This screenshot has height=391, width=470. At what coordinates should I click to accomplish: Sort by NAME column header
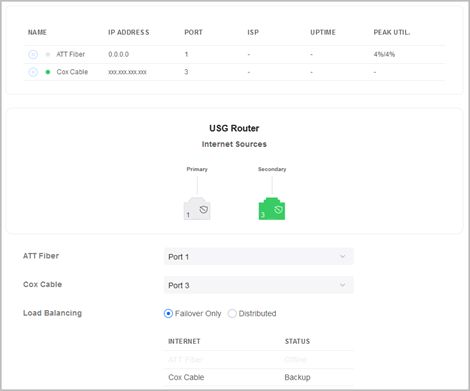click(x=37, y=32)
